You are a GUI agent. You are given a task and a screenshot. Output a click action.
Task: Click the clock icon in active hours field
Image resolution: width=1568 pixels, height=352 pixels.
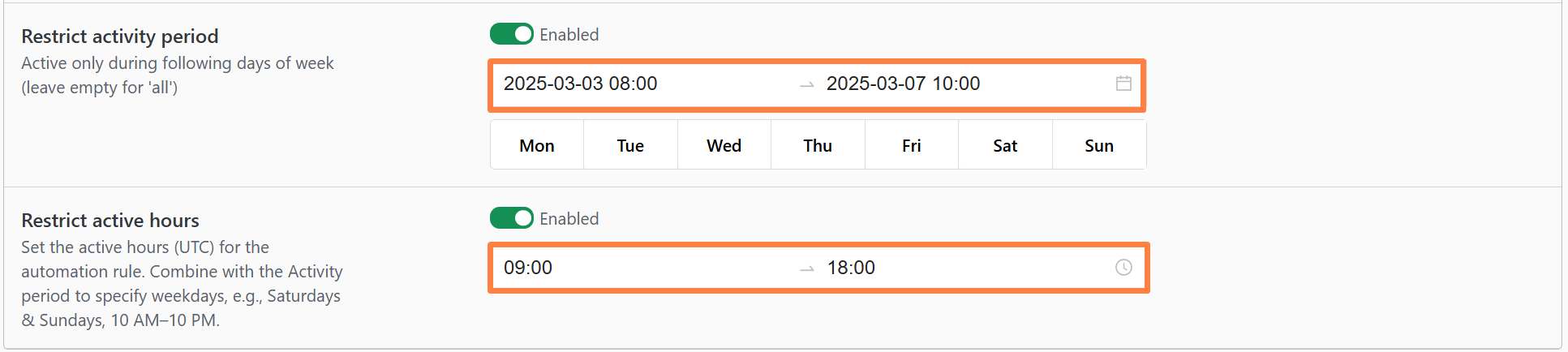(x=1123, y=268)
